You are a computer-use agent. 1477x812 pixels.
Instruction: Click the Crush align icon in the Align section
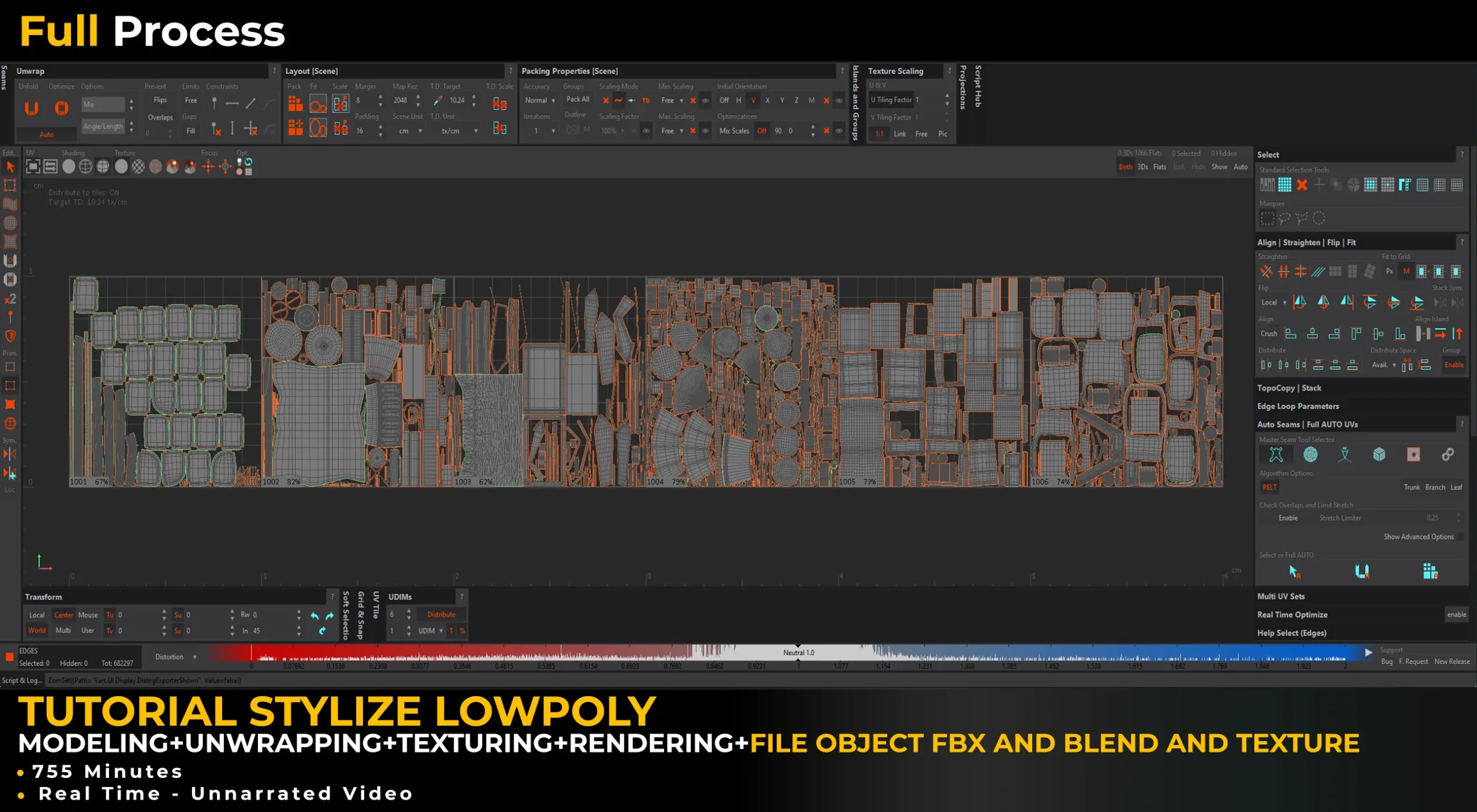(x=1268, y=333)
